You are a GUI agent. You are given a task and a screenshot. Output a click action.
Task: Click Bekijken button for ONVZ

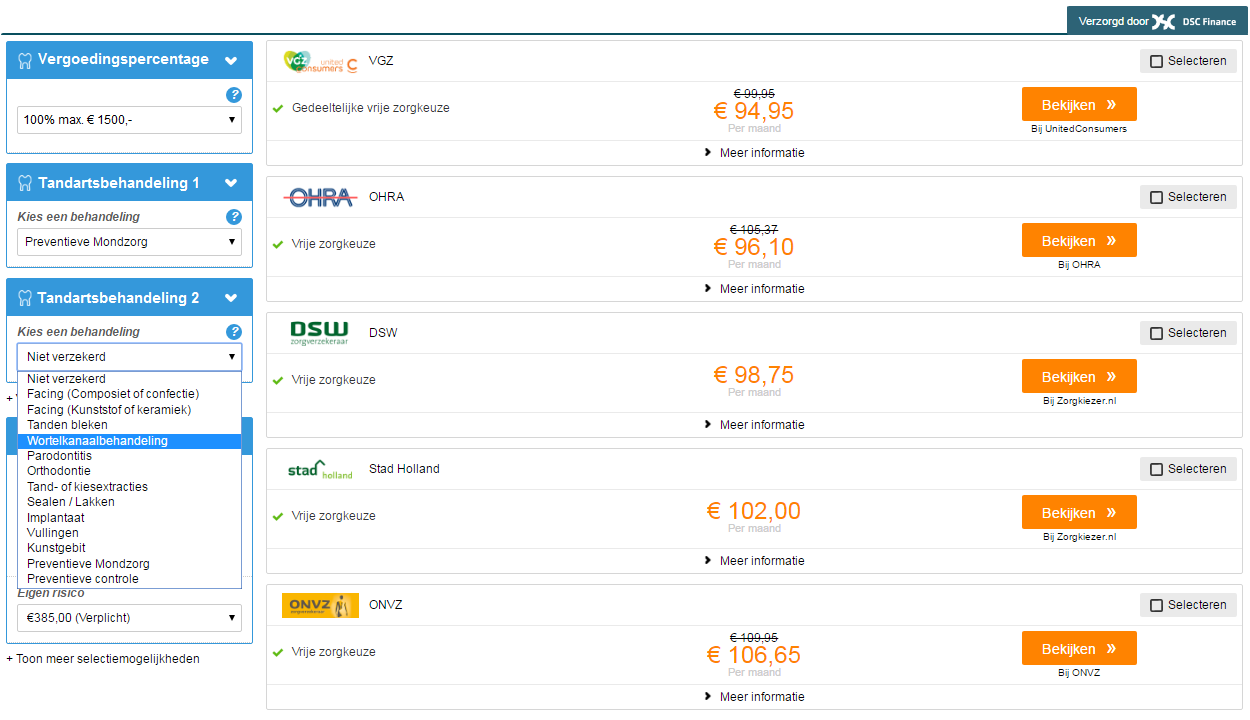click(x=1079, y=648)
